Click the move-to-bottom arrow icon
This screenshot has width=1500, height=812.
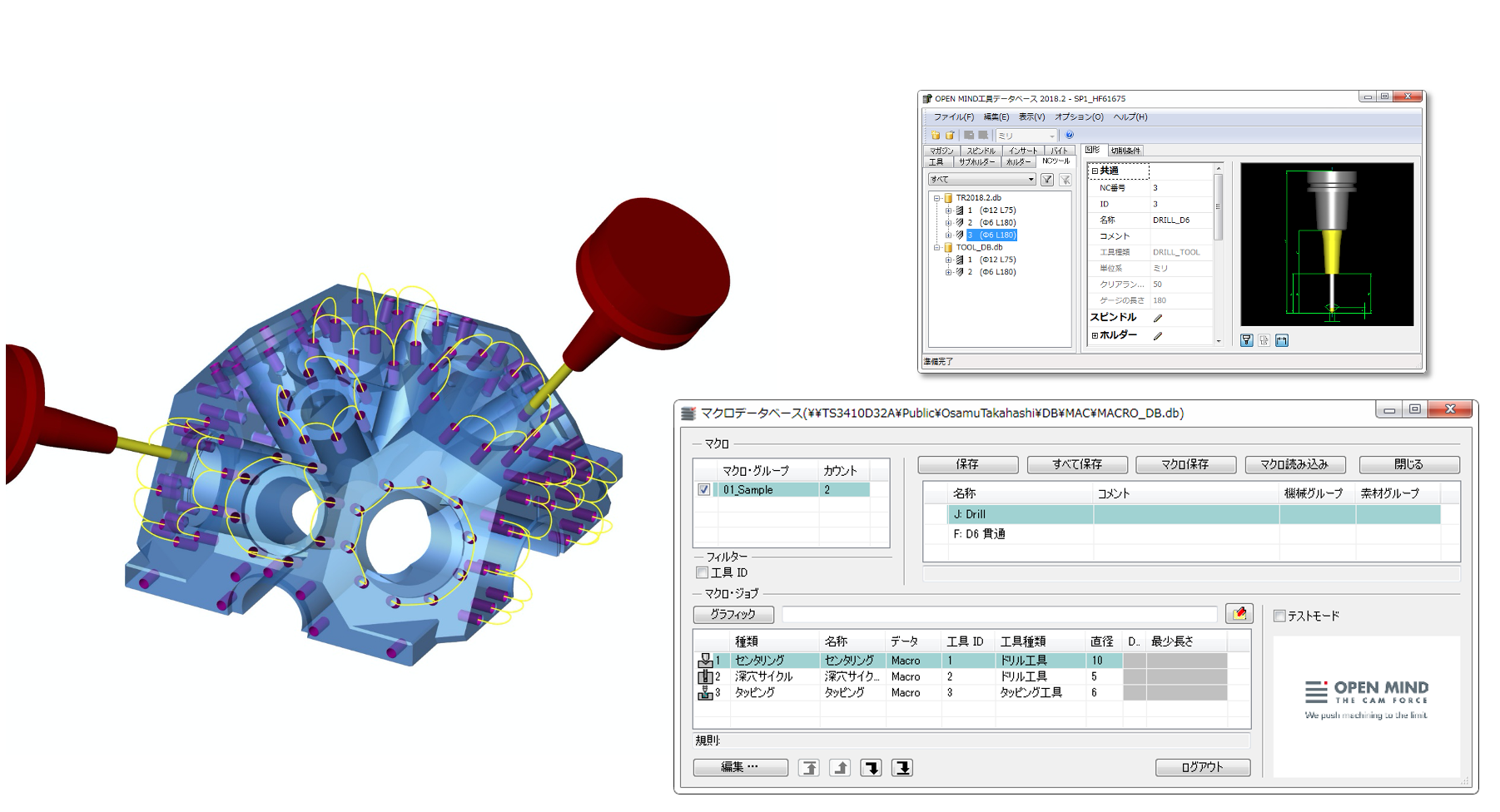click(x=902, y=767)
